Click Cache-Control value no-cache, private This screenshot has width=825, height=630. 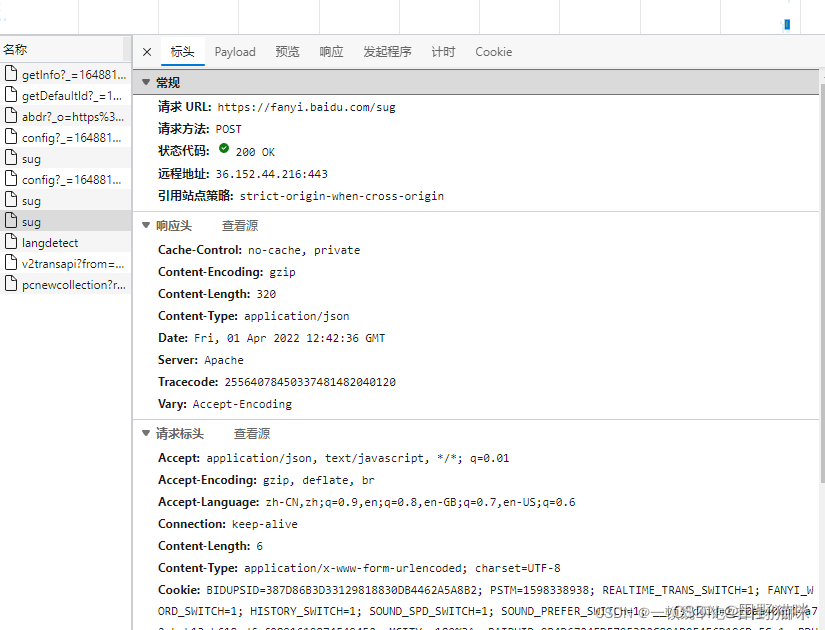pyautogui.click(x=304, y=251)
